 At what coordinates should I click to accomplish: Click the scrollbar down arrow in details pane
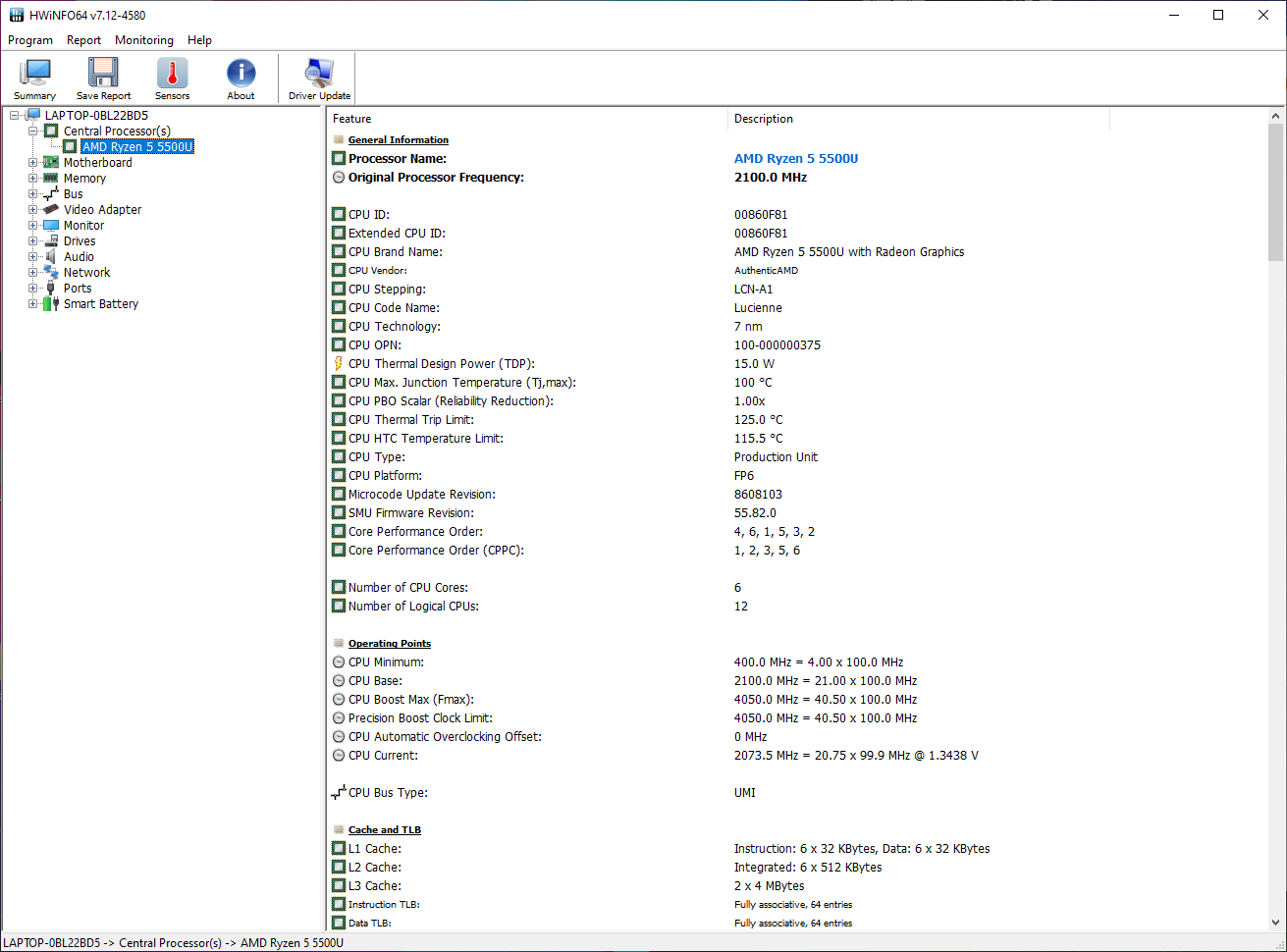1275,923
